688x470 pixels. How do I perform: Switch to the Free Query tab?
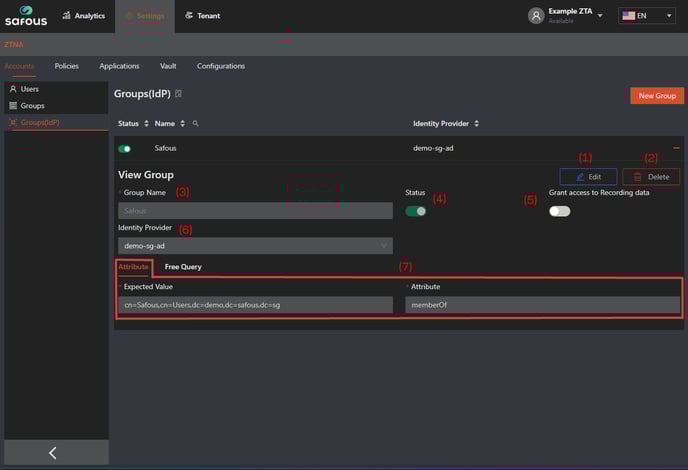[x=183, y=267]
